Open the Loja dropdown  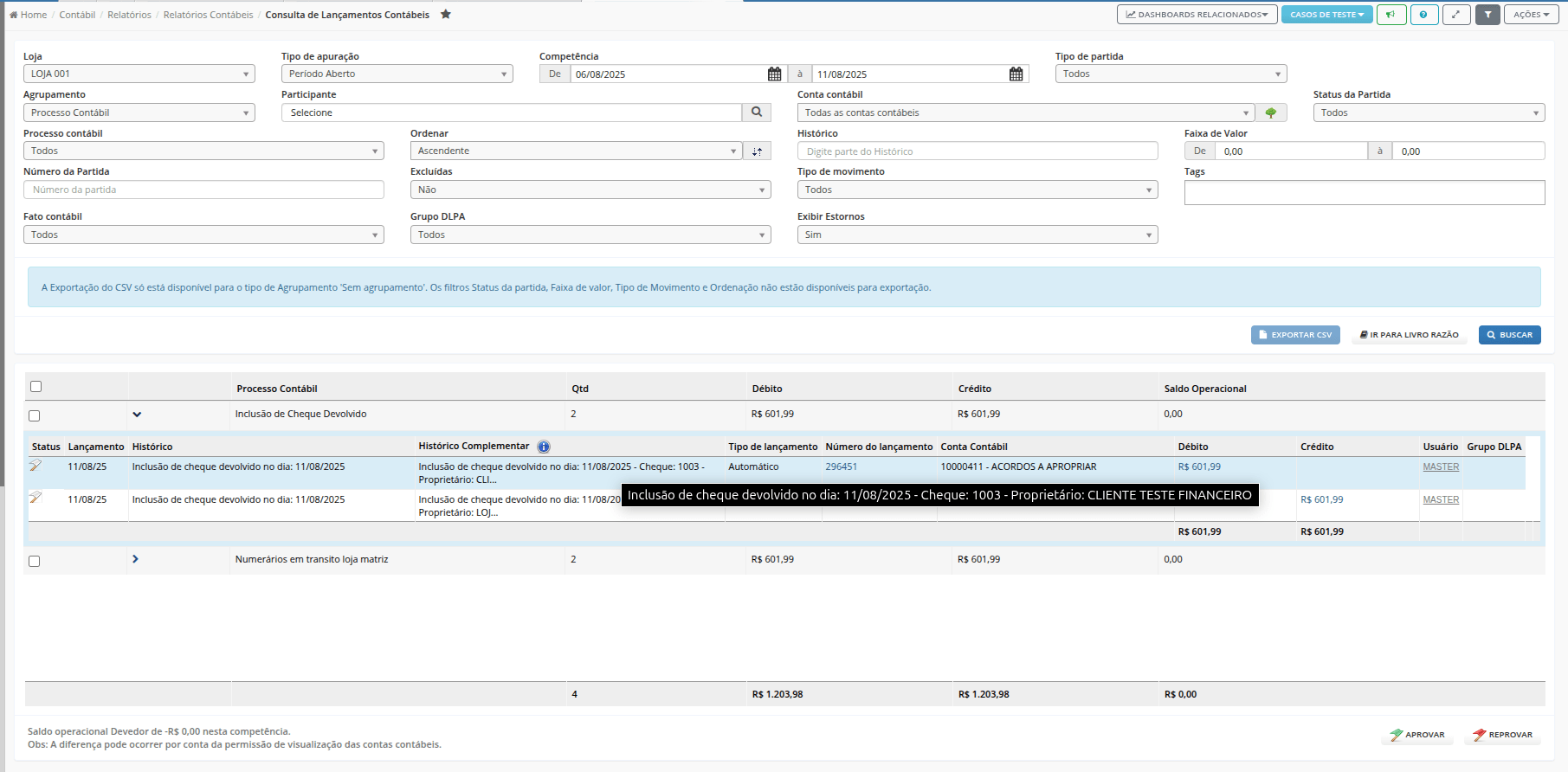139,74
